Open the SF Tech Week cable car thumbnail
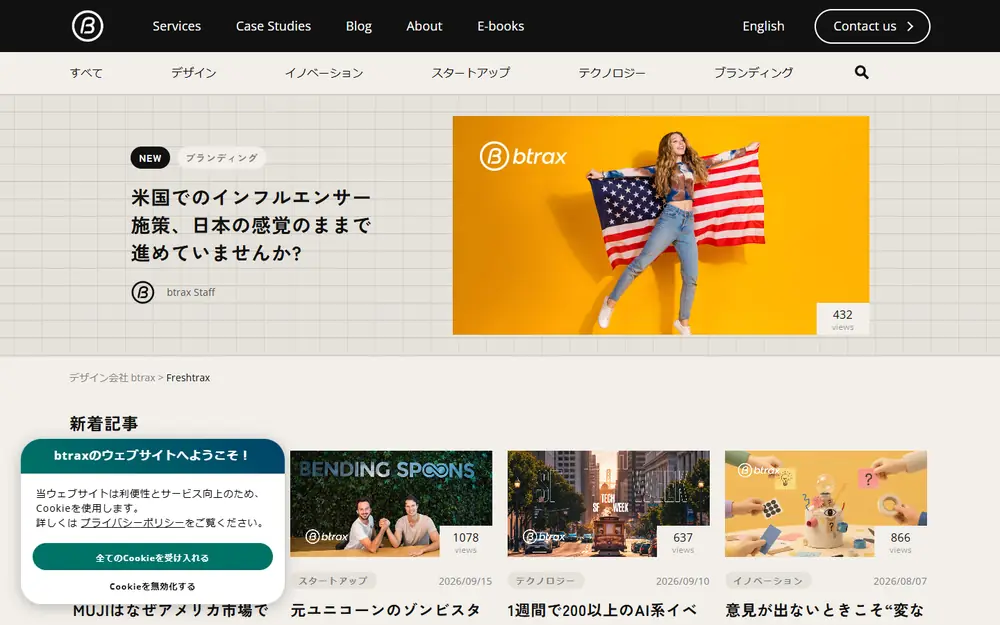Viewport: 1000px width, 625px height. (x=608, y=504)
